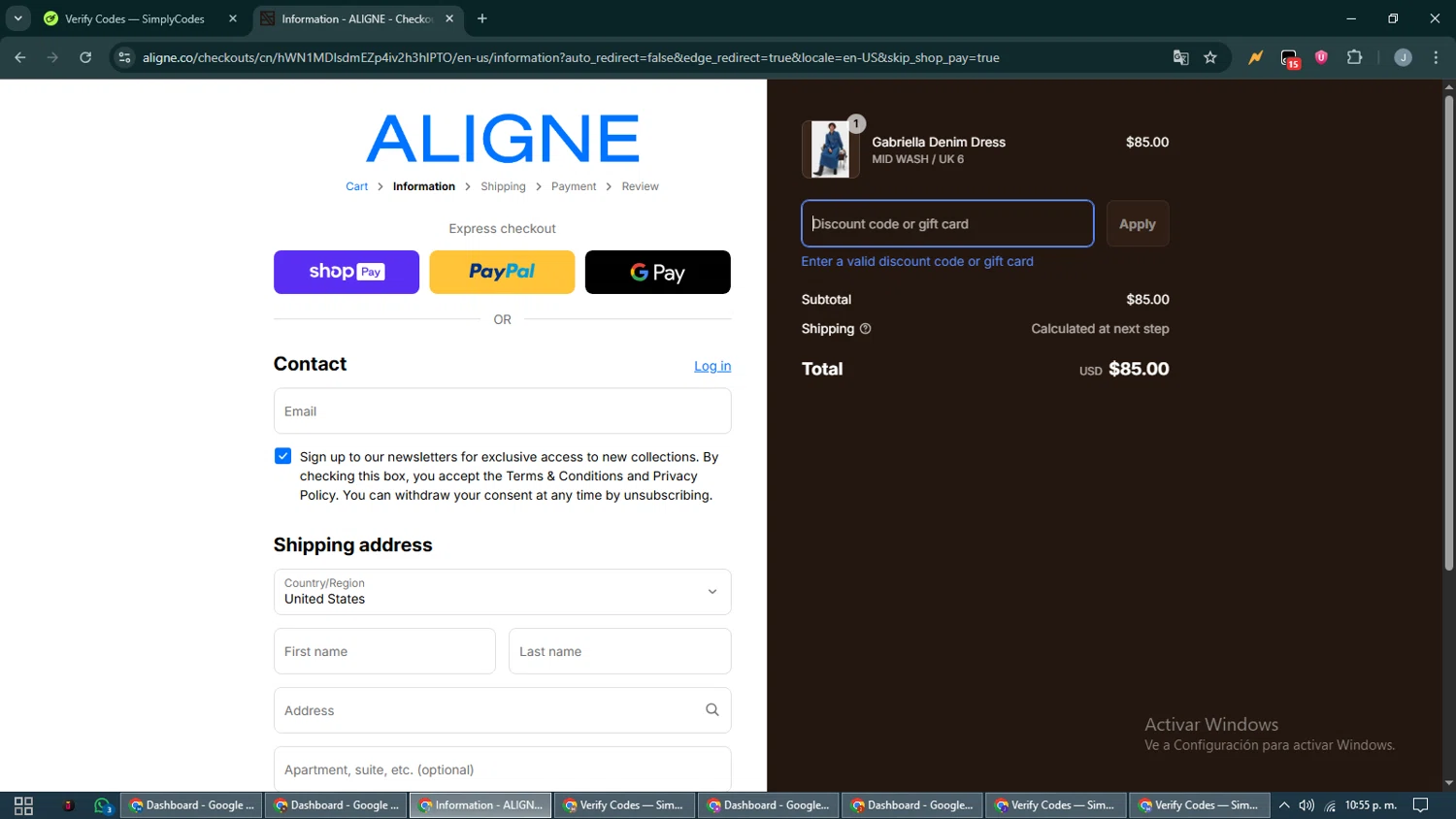Pay with PayPal button
The height and width of the screenshot is (819, 1456).
pyautogui.click(x=502, y=272)
